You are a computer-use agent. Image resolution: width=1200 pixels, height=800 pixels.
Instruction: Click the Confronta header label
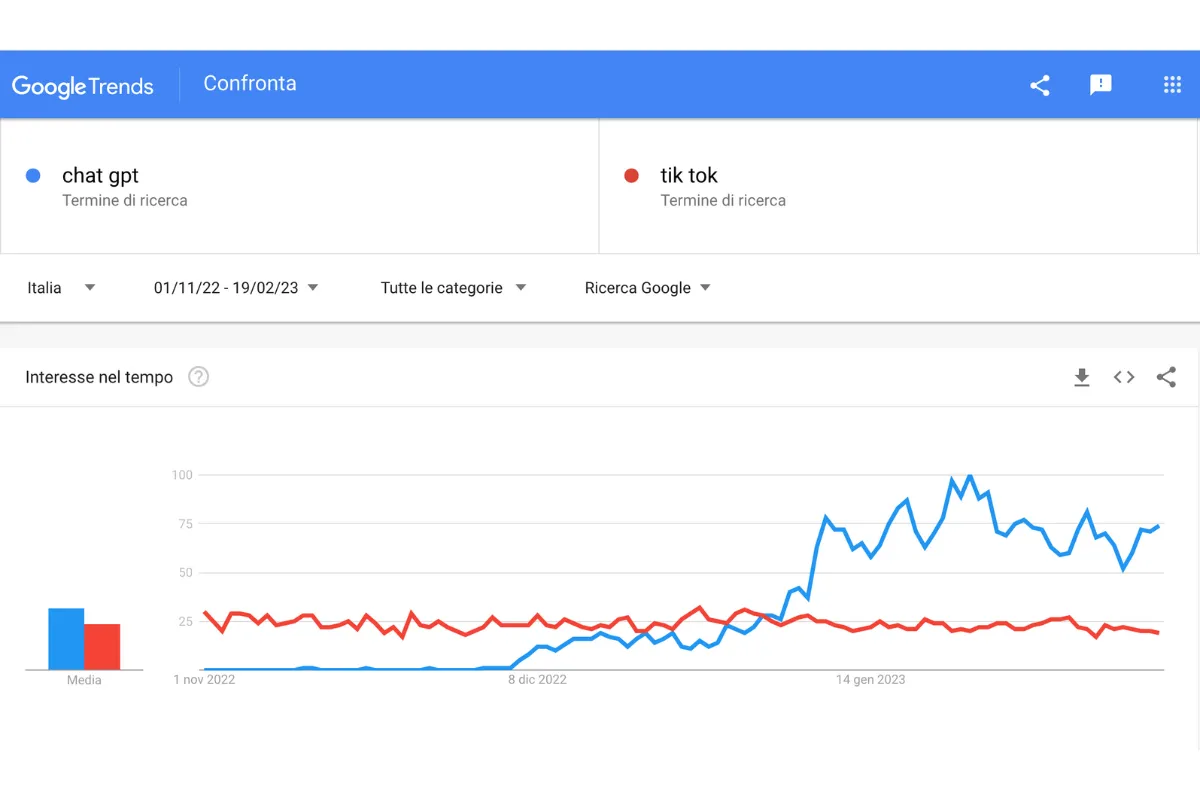point(250,84)
